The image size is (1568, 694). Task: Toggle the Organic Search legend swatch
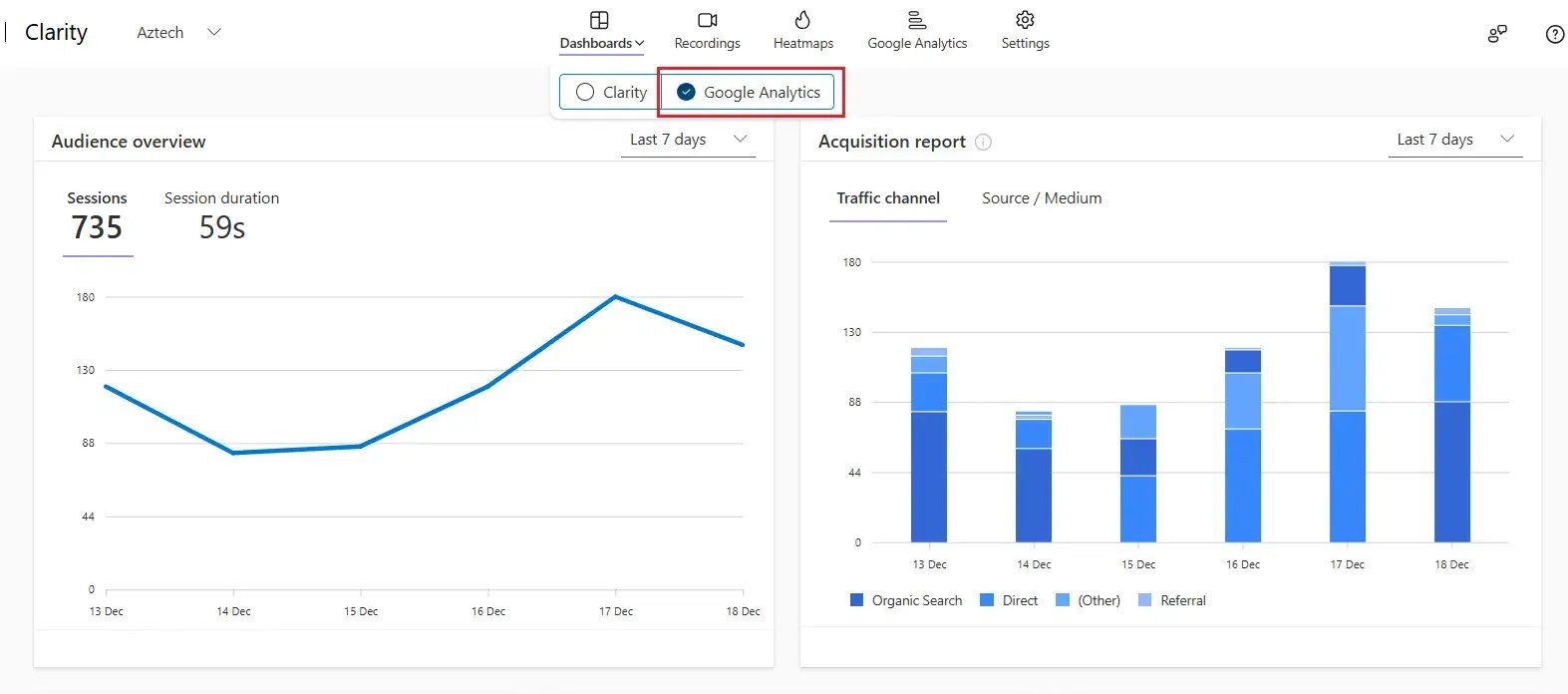coord(856,600)
